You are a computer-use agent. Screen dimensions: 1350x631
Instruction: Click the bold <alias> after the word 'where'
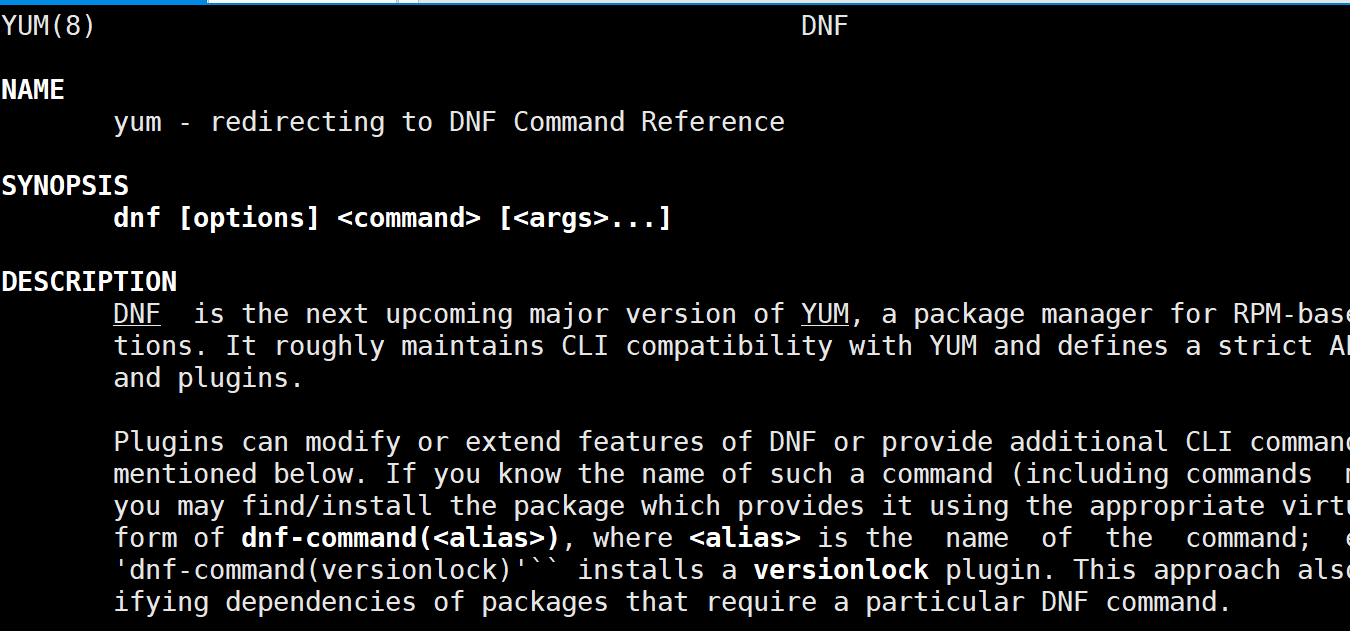point(745,538)
